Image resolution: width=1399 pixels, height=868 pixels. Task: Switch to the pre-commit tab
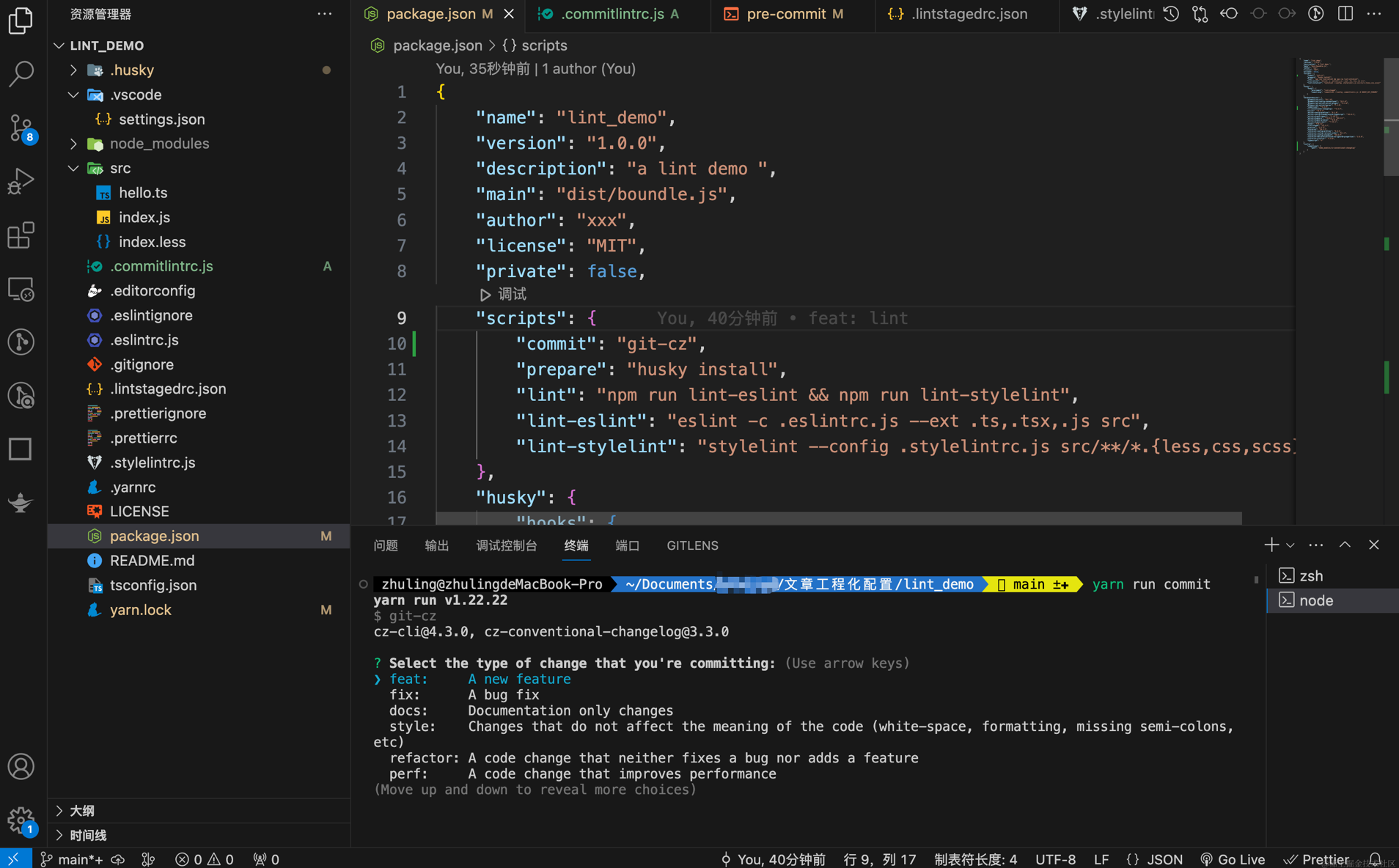[793, 14]
